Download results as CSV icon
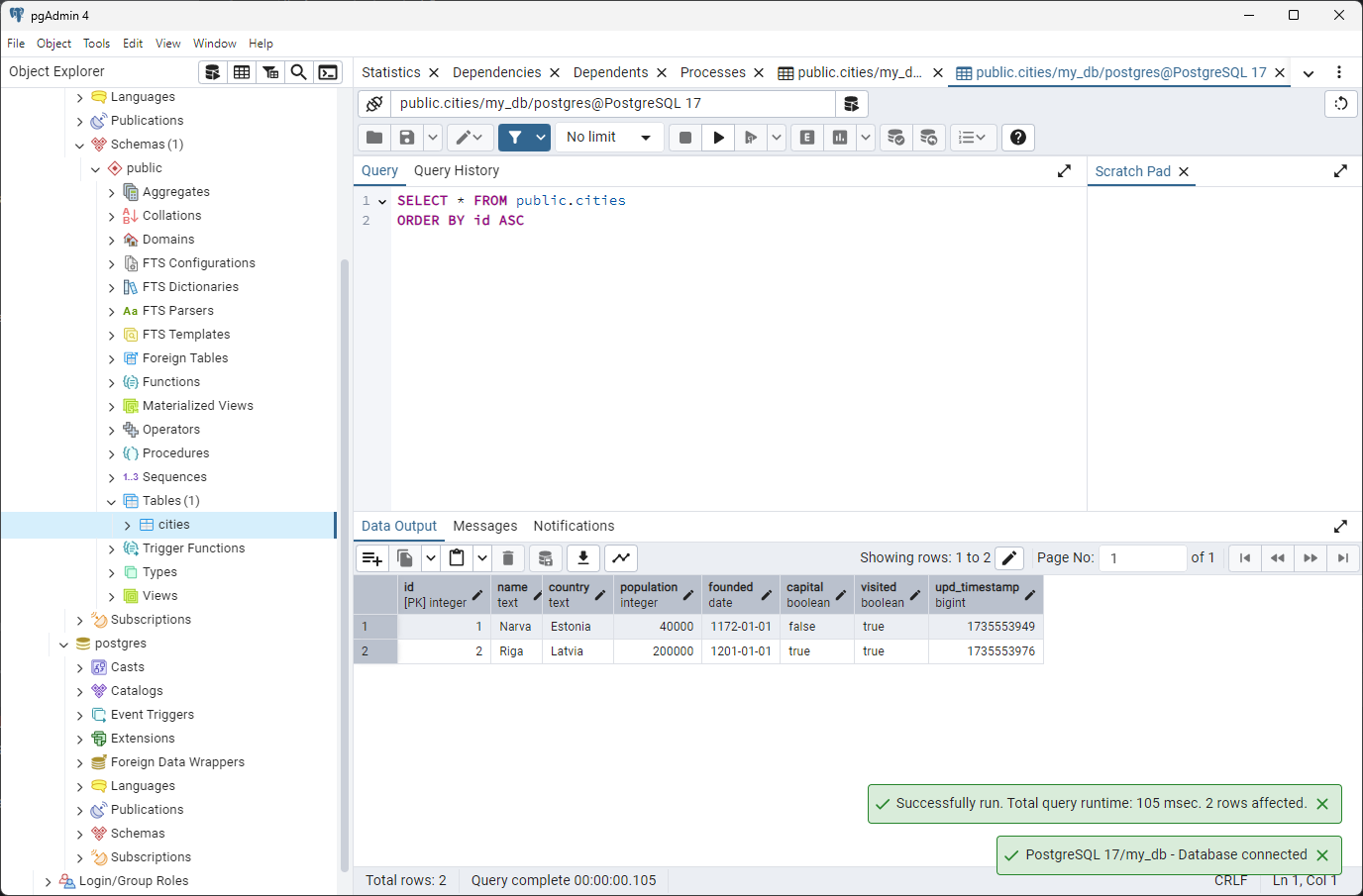This screenshot has width=1363, height=896. [583, 558]
